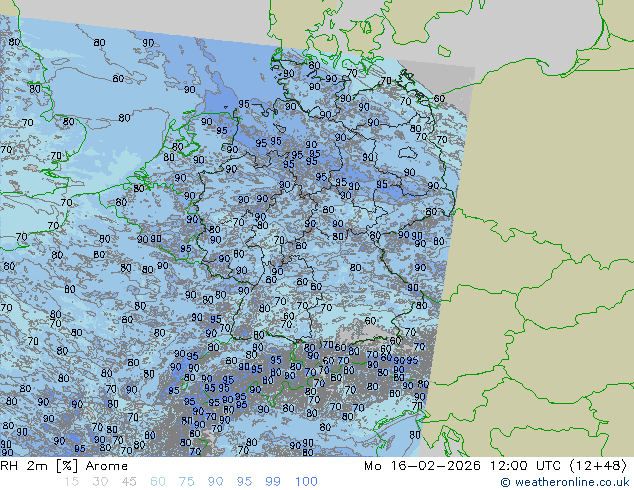Click the legend value 99
This screenshot has width=634, height=490.
[273, 482]
